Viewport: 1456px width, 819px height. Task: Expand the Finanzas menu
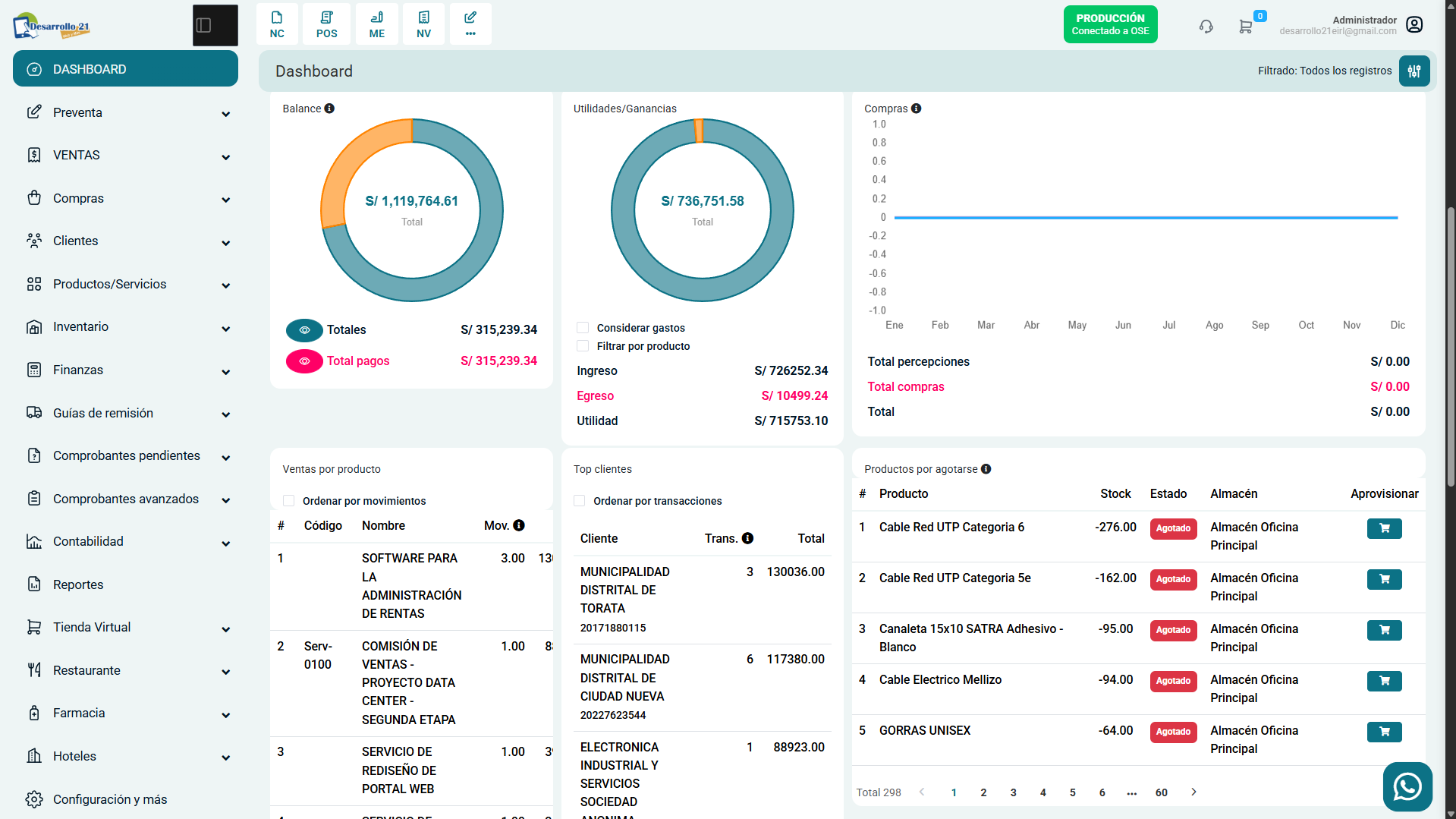pos(125,370)
